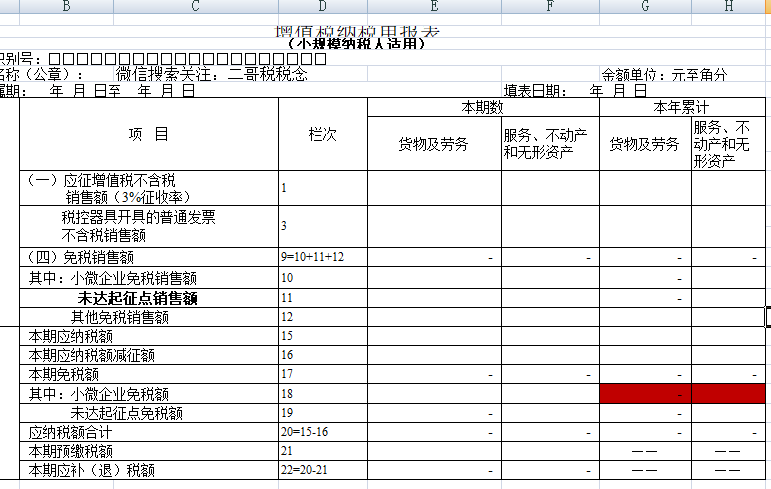Click red cell under 本年累计 货物及劳务
This screenshot has width=771, height=489.
(x=645, y=394)
